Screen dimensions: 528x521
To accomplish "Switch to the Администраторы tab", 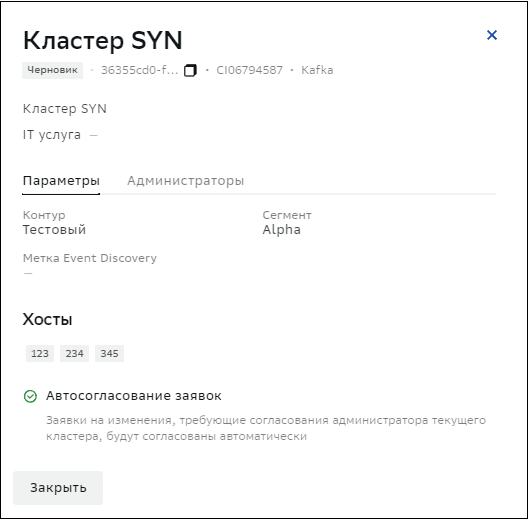I will (186, 181).
